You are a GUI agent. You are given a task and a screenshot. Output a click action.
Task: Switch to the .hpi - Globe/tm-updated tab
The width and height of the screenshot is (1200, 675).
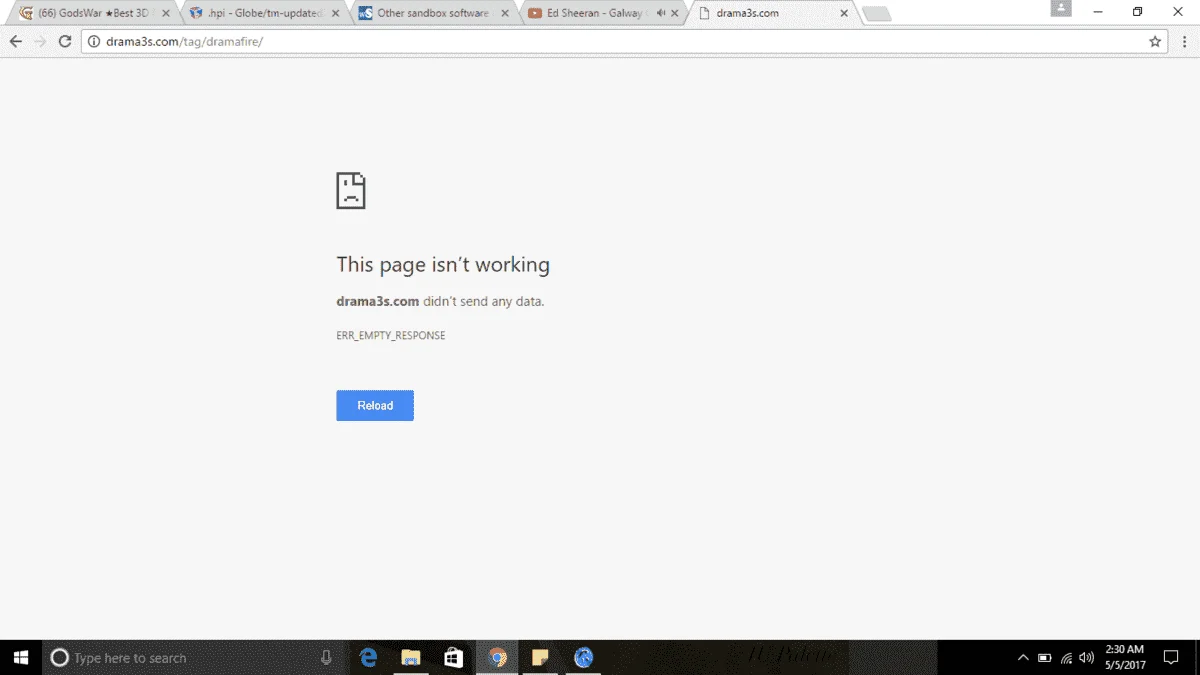point(265,13)
